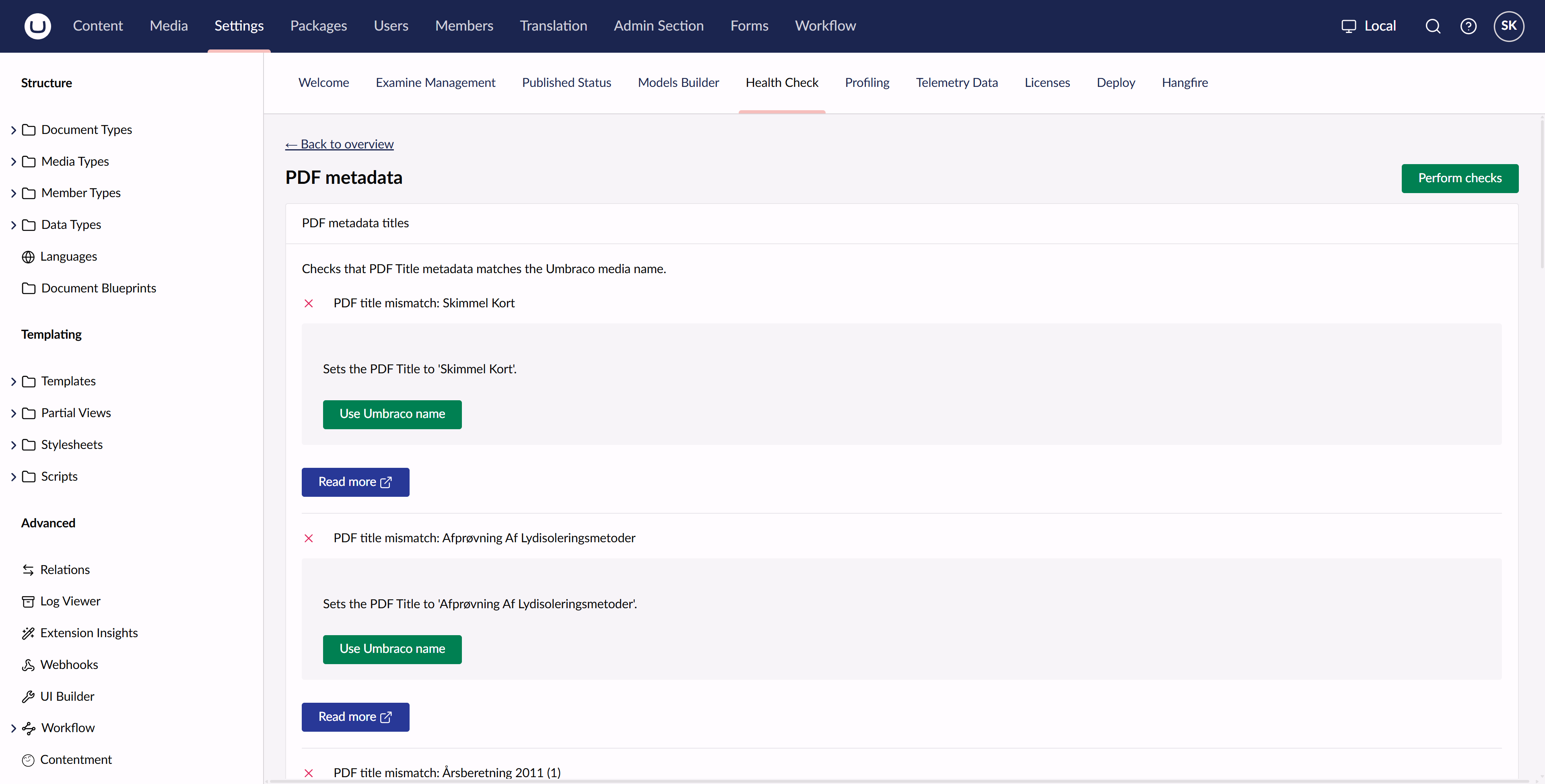Click the Document Blueprints folder icon
This screenshot has width=1545, height=784.
coord(29,288)
